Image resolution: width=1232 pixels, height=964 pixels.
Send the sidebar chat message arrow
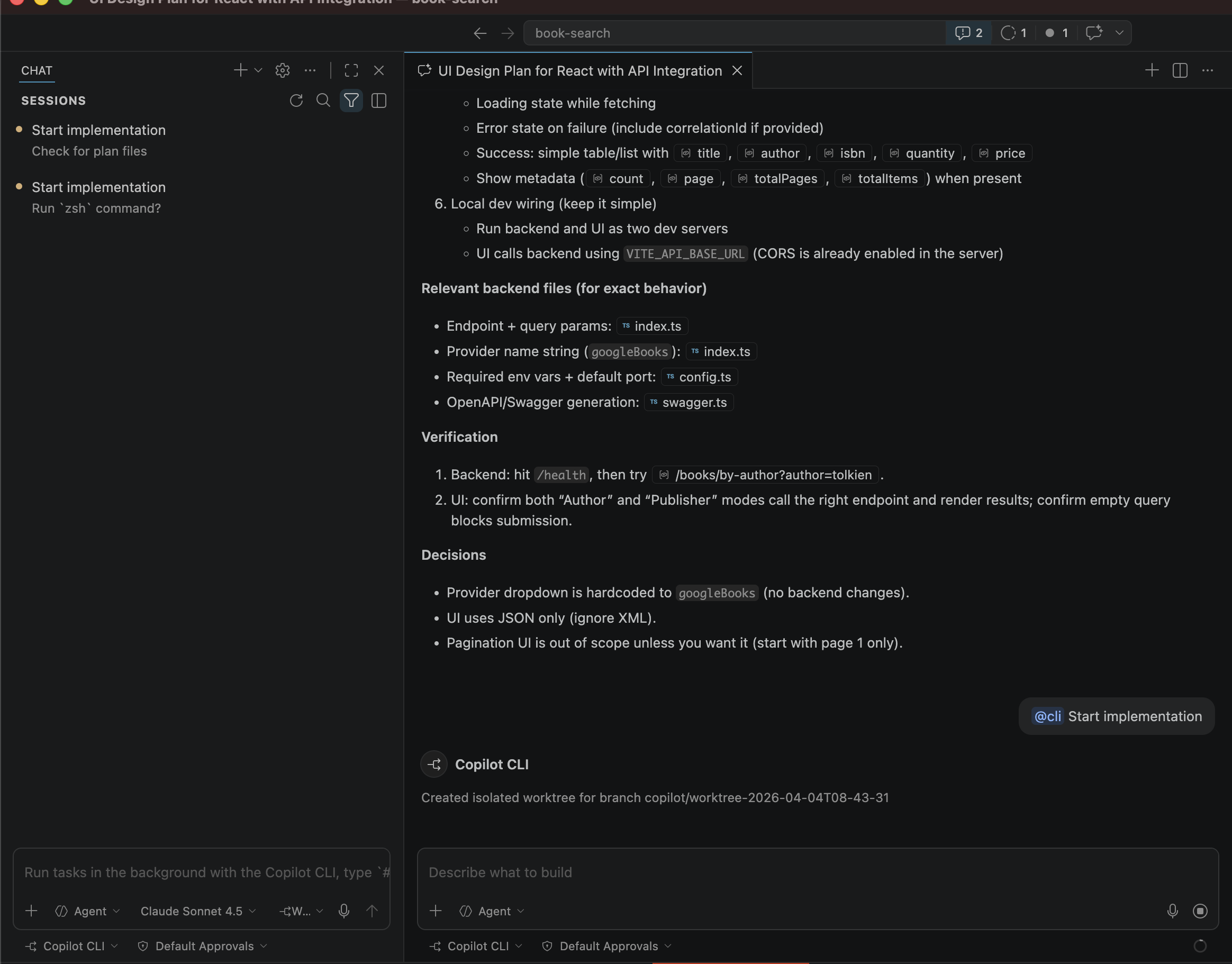click(372, 911)
